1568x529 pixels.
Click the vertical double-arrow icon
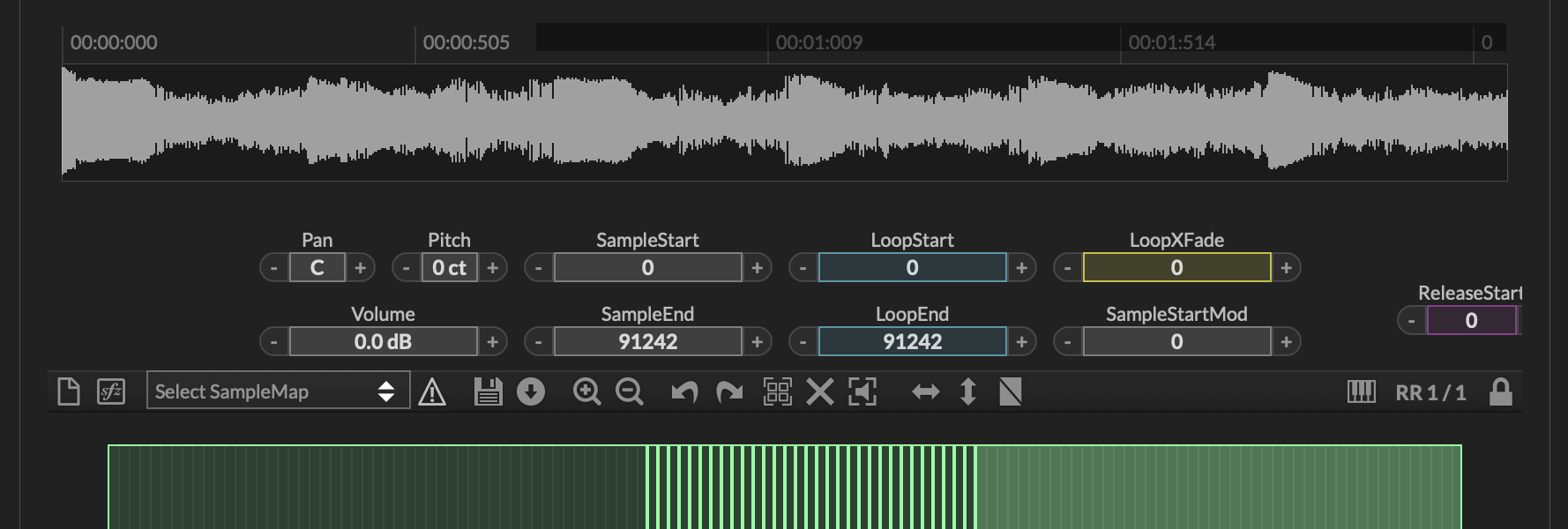(x=967, y=391)
